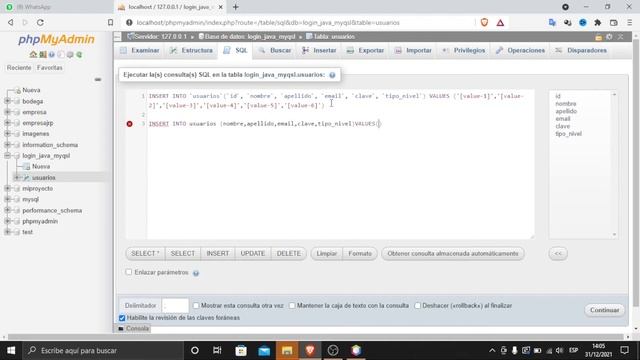
Task: Switch to Examinar tab
Action: point(140,51)
